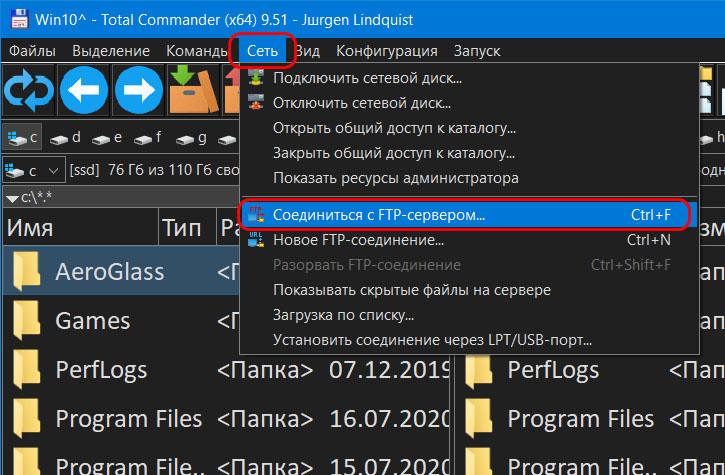725x475 pixels.
Task: Go back with the left arrow icon
Action: pos(84,90)
